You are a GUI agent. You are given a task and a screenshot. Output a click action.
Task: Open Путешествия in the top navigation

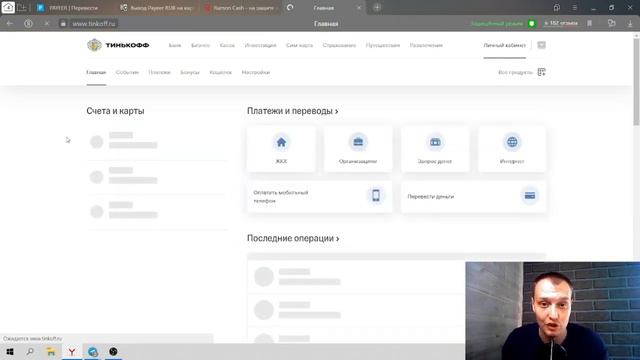[383, 45]
